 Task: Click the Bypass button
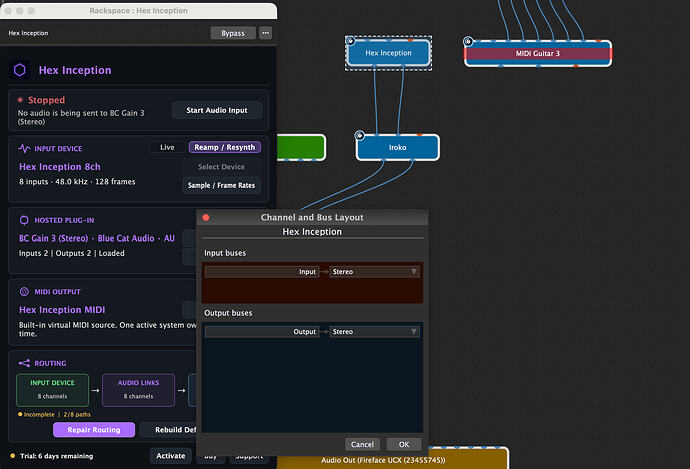[x=233, y=33]
